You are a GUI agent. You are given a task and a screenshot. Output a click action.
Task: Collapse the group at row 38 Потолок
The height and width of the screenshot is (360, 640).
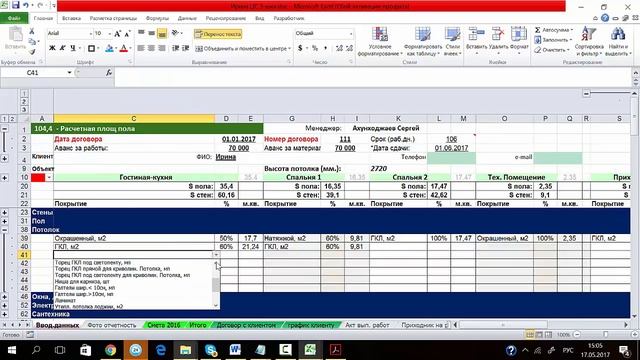click(x=4, y=230)
